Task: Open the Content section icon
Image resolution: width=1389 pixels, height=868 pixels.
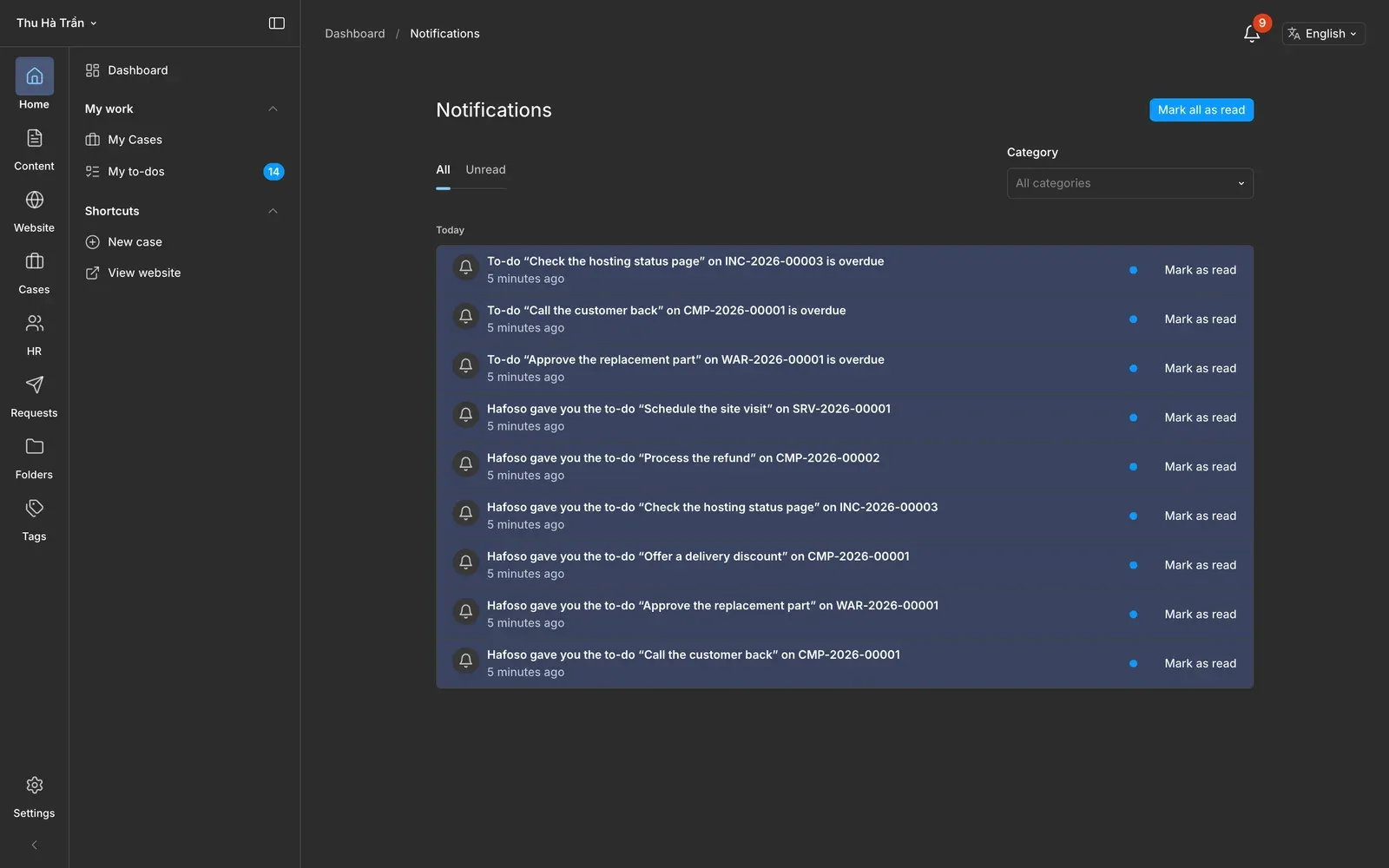Action: pos(35,138)
